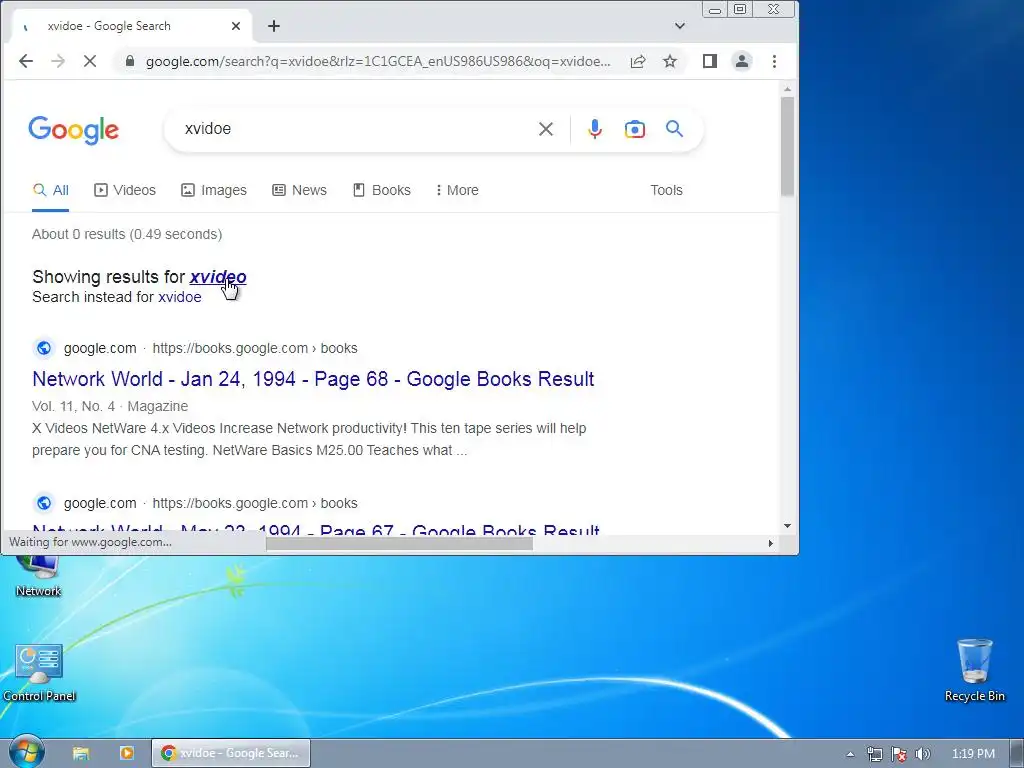The image size is (1024, 768).
Task: Click 'Search instead for xvidoe' link
Action: tap(180, 297)
